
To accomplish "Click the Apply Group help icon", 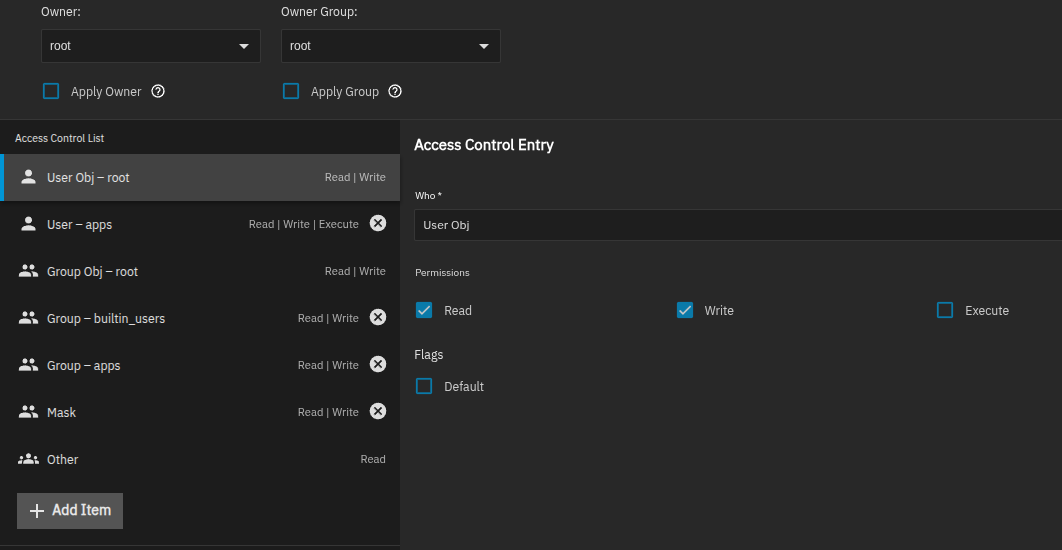I will click(395, 91).
